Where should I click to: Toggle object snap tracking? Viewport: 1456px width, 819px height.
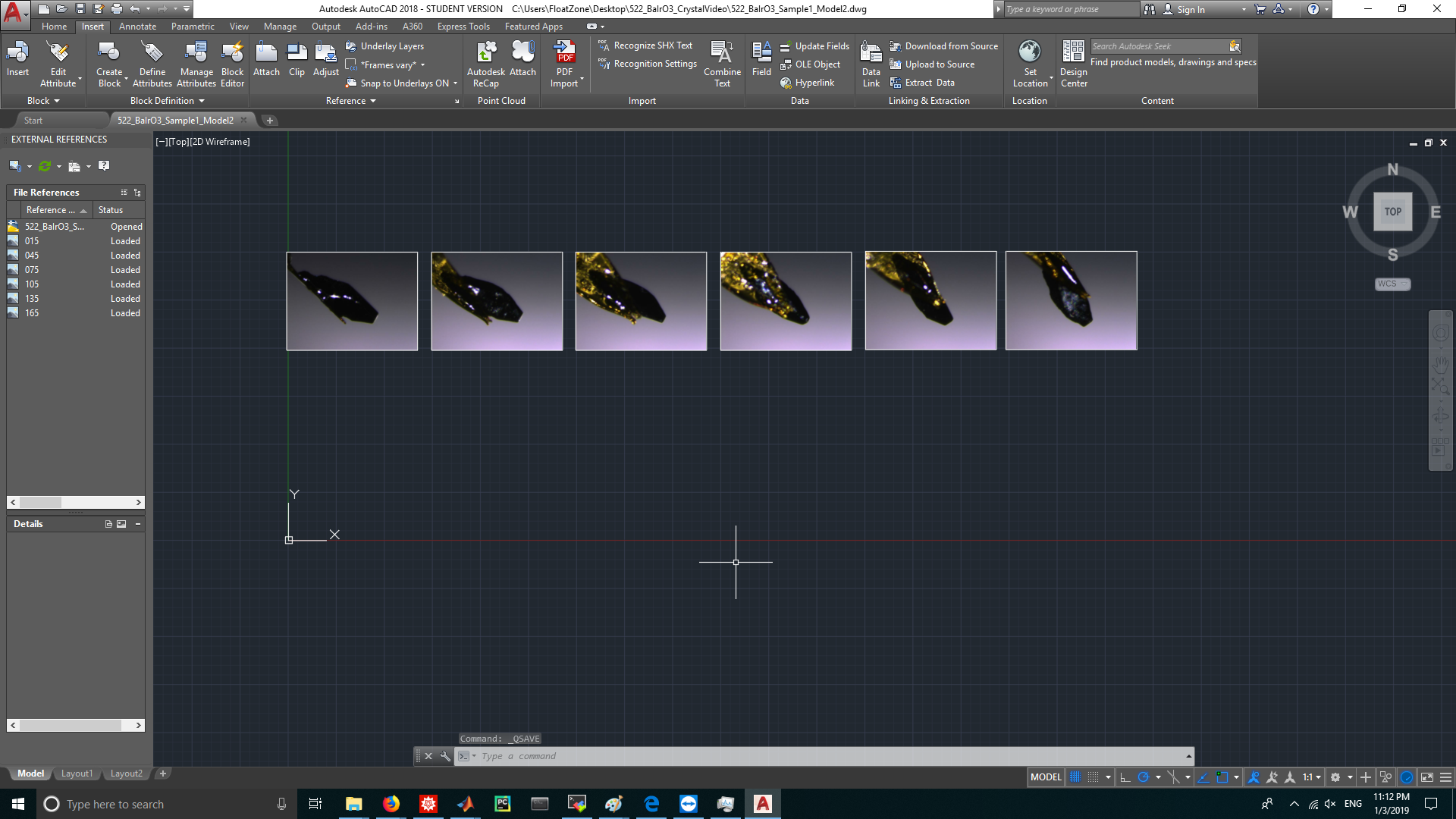(x=1203, y=777)
